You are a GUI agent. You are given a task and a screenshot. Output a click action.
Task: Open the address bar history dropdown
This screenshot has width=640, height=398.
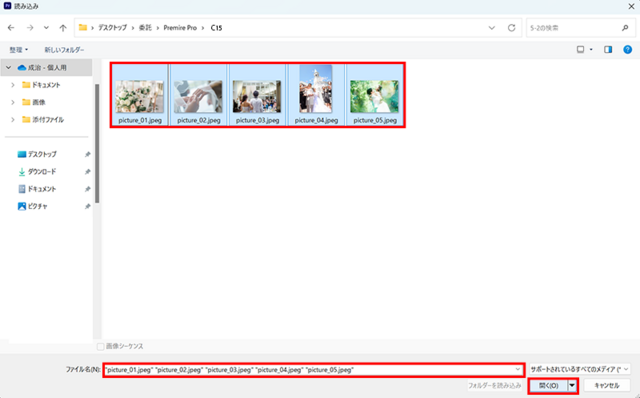click(492, 28)
